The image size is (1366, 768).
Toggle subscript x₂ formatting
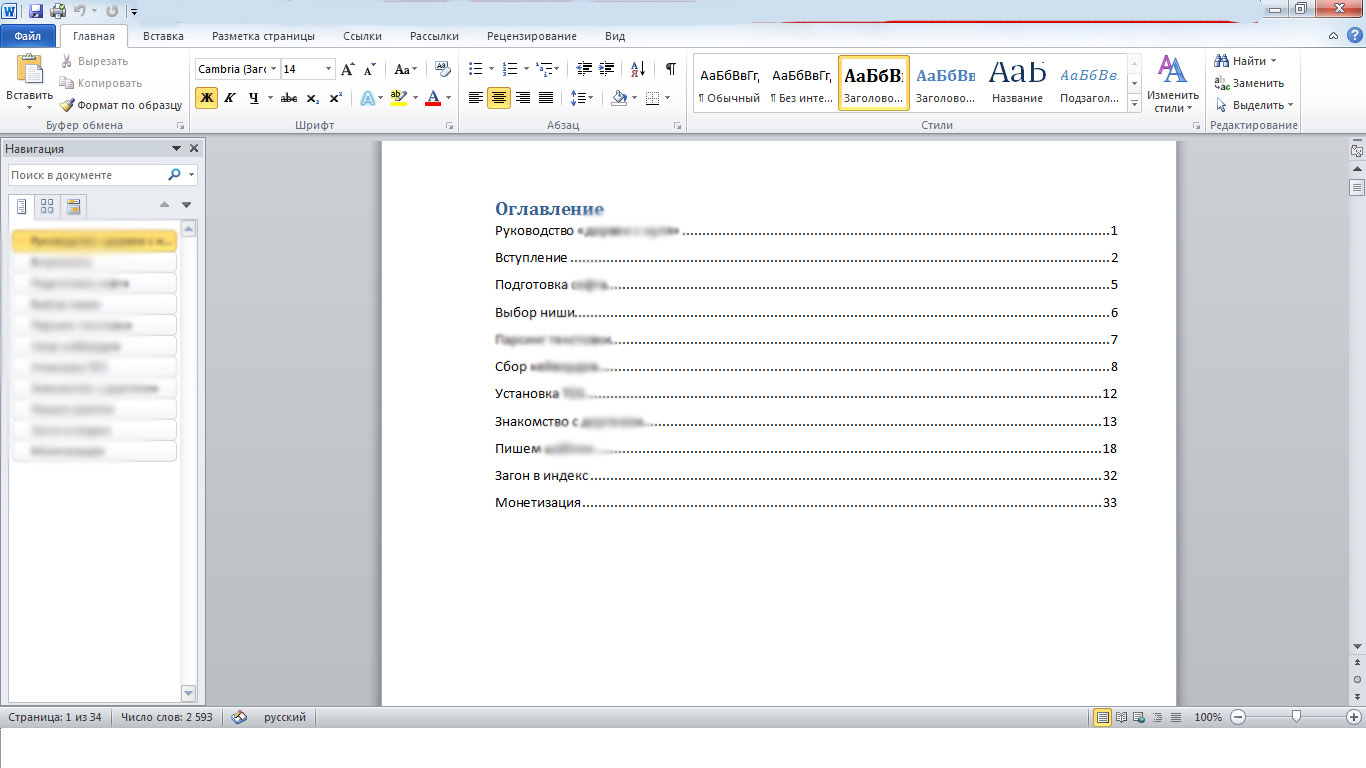pyautogui.click(x=312, y=98)
